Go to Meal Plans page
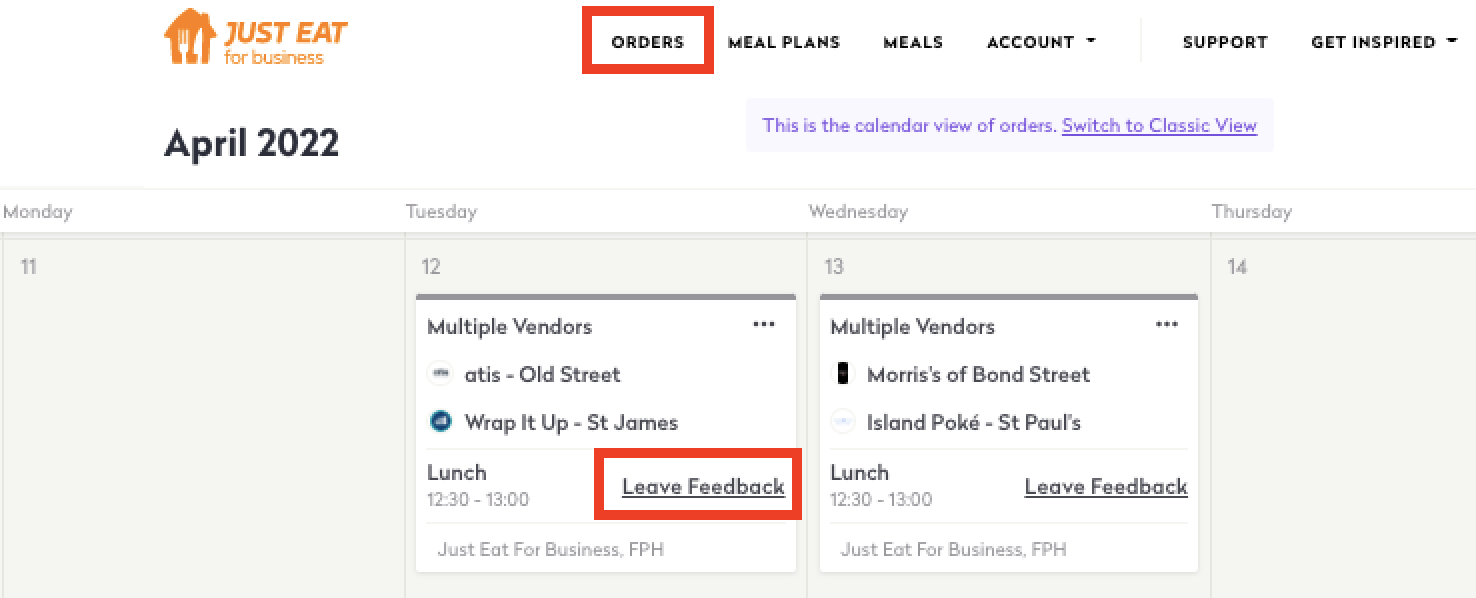The width and height of the screenshot is (1476, 598). 784,42
